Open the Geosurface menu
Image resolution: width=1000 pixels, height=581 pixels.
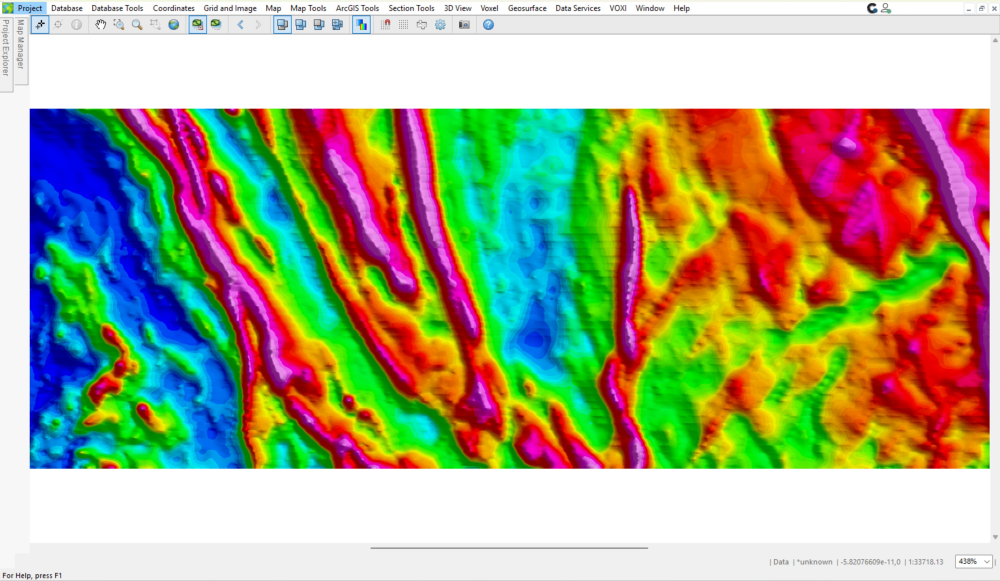pyautogui.click(x=527, y=8)
